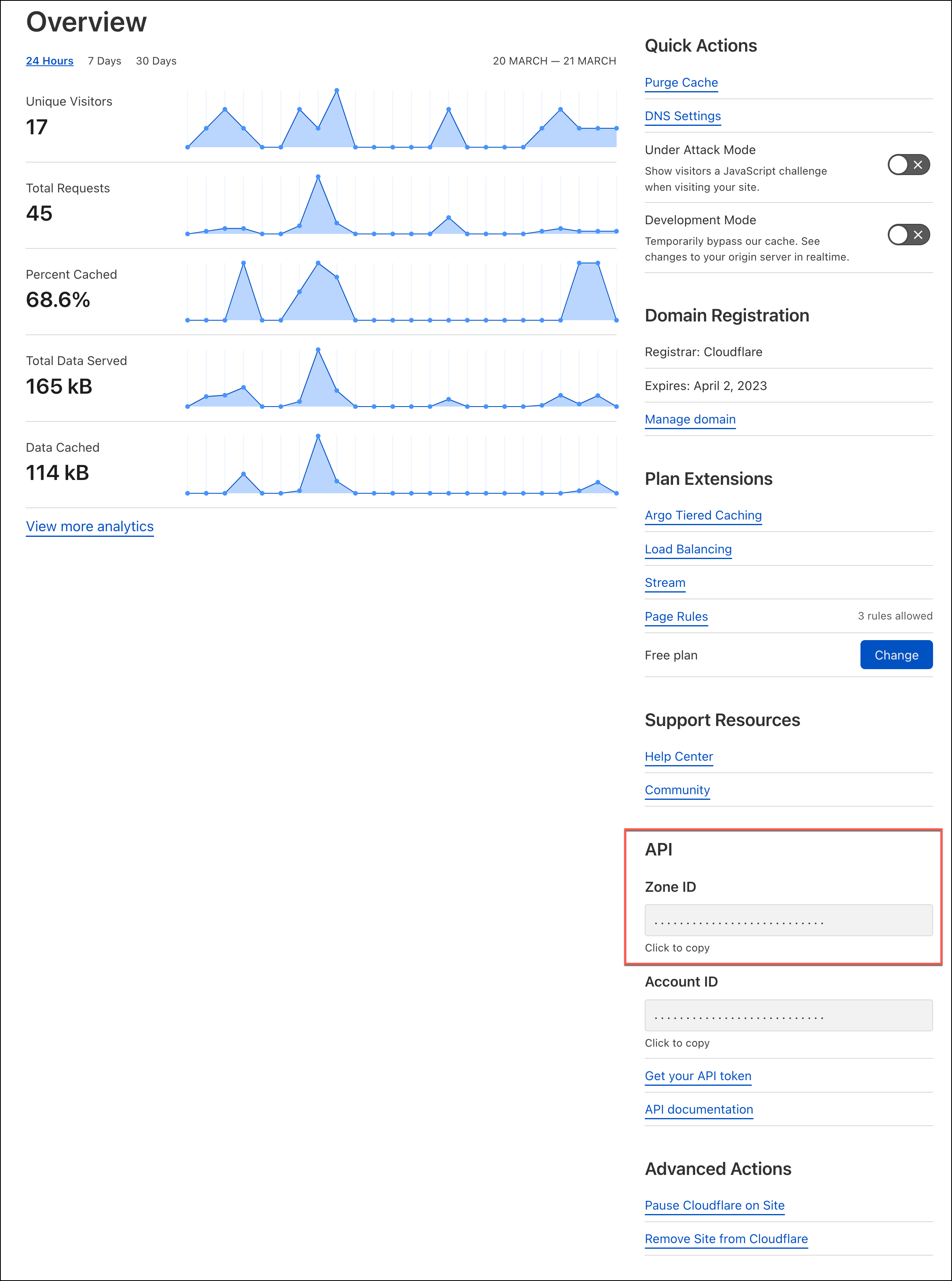This screenshot has width=952, height=1281.
Task: Open Manage domain
Action: 690,419
